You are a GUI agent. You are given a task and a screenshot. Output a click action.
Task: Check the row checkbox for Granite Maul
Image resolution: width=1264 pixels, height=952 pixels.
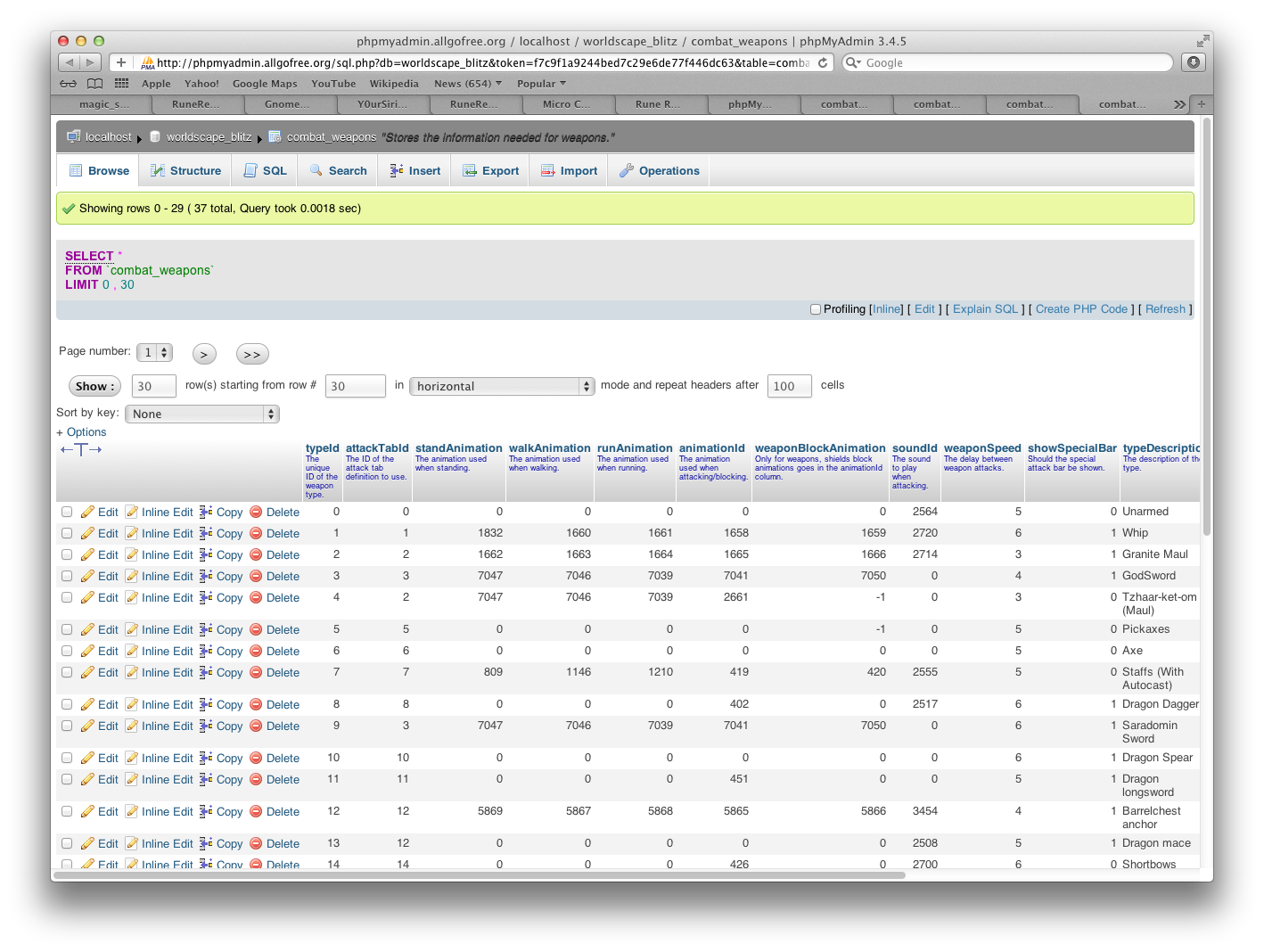click(67, 554)
